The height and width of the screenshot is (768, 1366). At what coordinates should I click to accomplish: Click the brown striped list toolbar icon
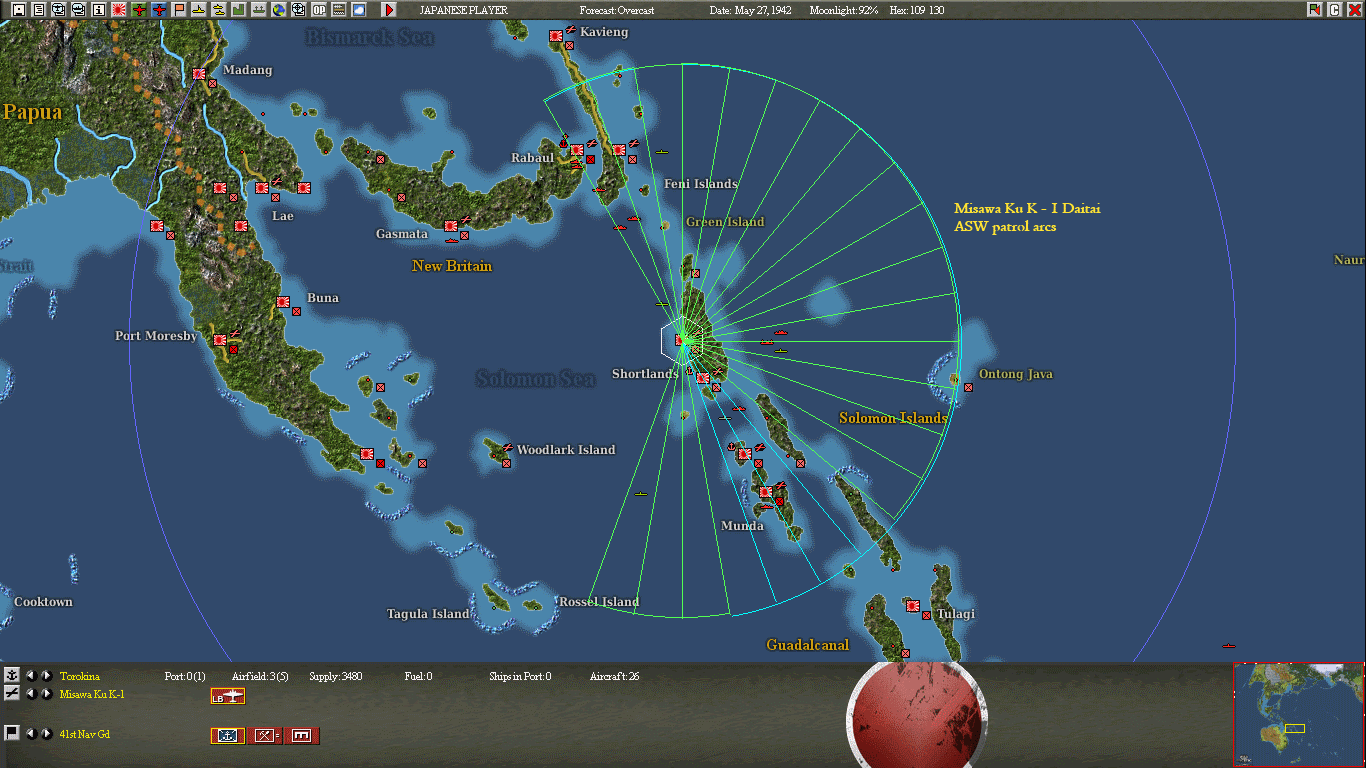click(339, 10)
